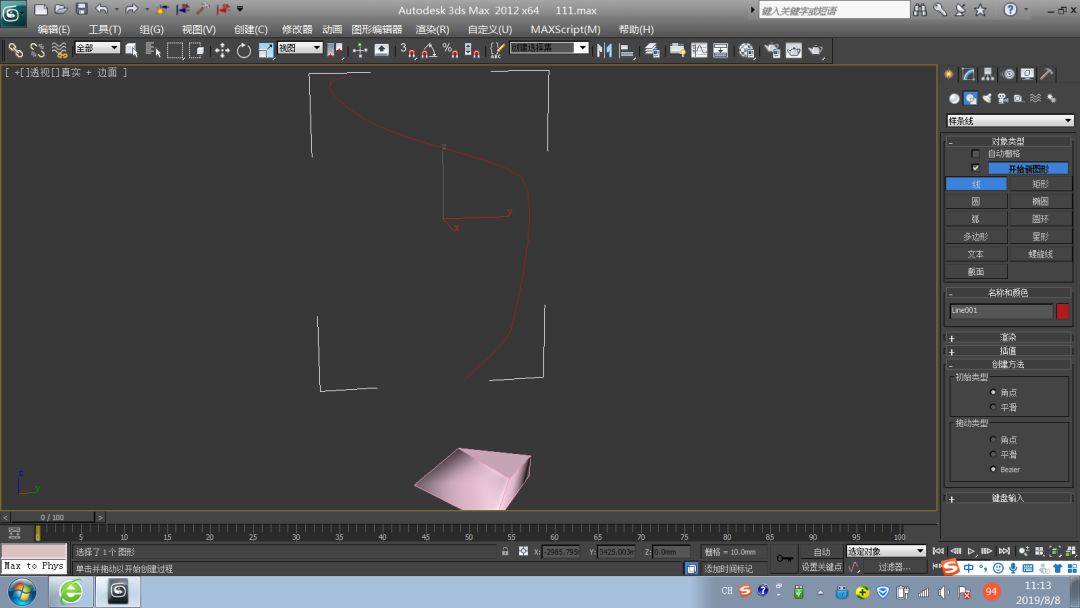Screen dimensions: 1080x608
Task: Switch to the Display command panel tab
Action: [1027, 74]
